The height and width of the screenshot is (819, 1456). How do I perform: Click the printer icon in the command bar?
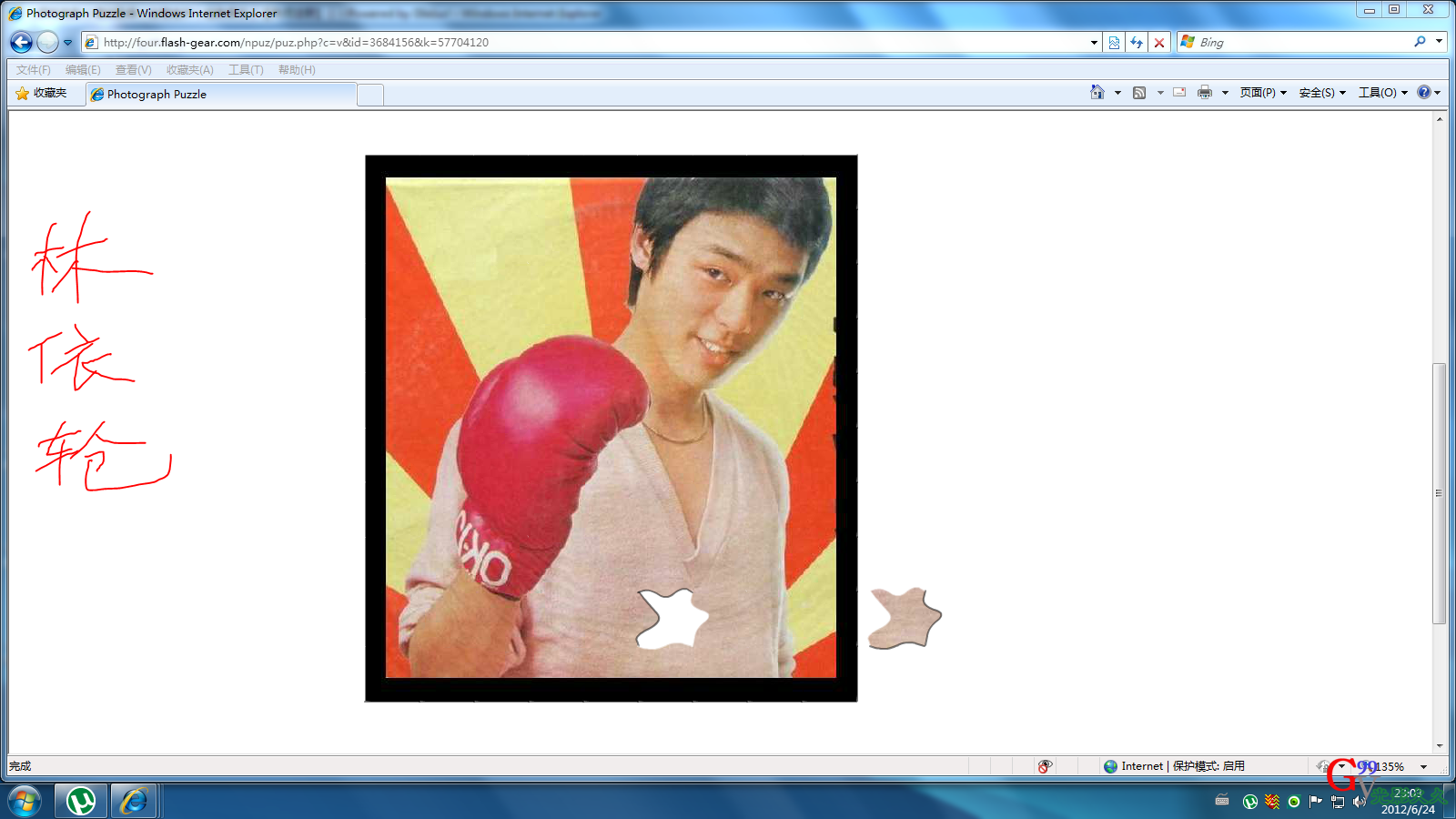[x=1205, y=92]
